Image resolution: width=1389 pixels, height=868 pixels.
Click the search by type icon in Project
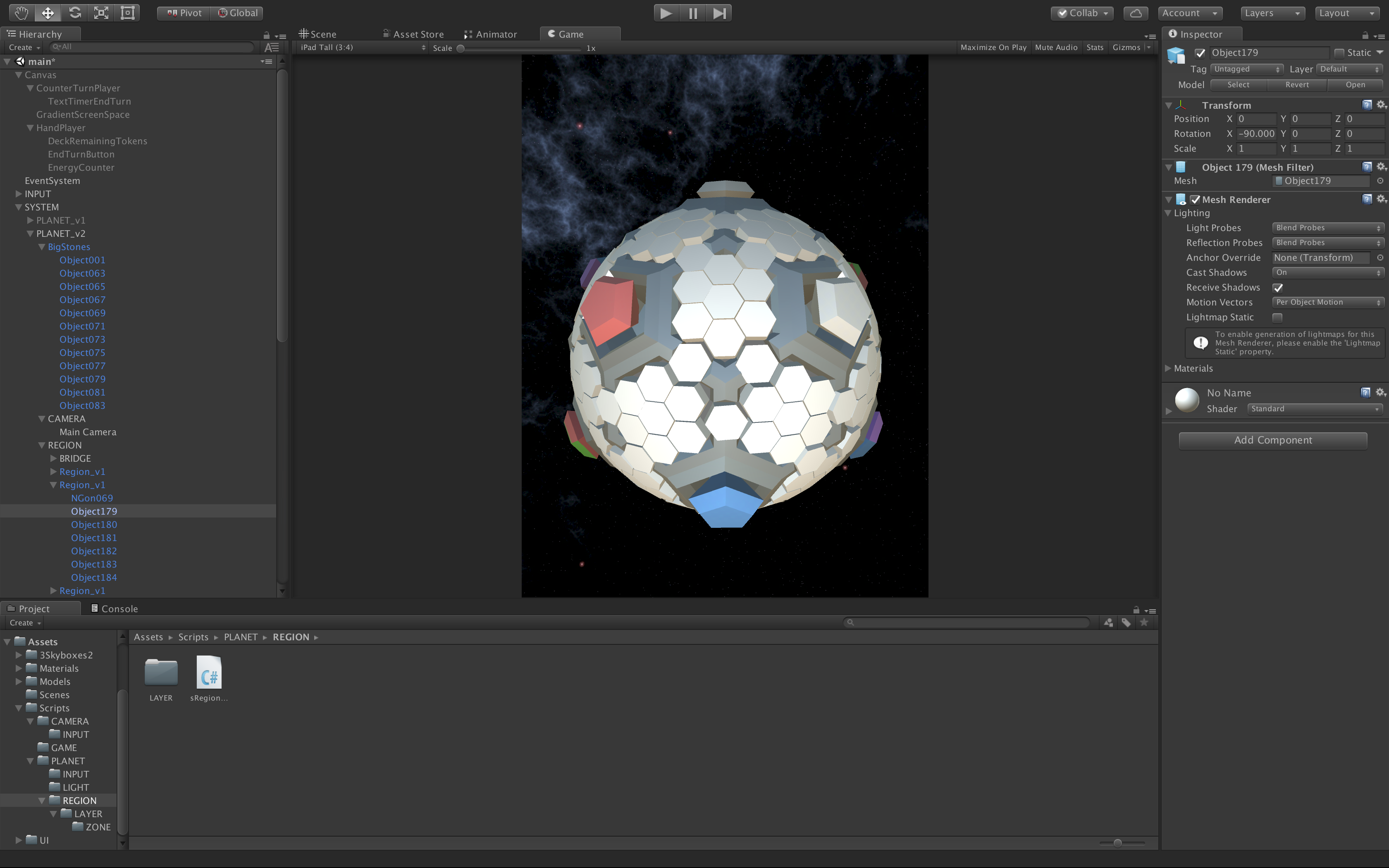pos(1108,622)
